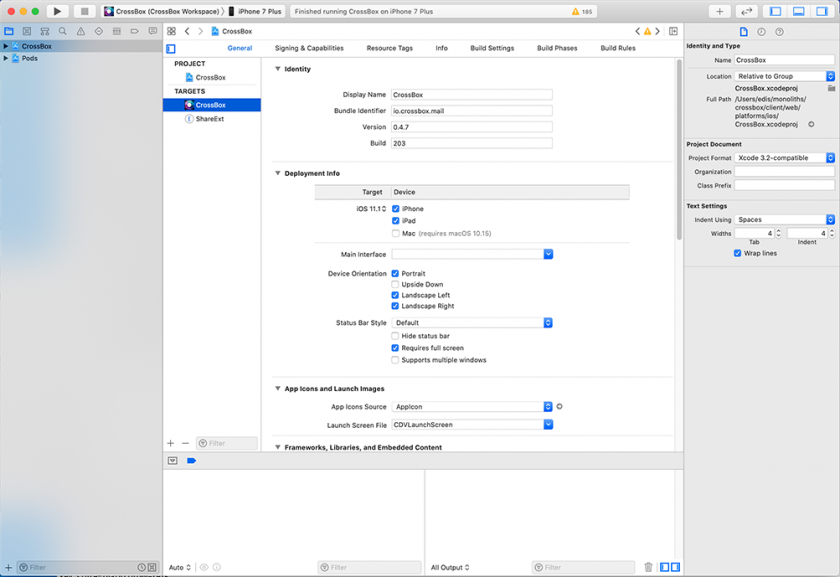Switch to Build Phases tab

[557, 48]
